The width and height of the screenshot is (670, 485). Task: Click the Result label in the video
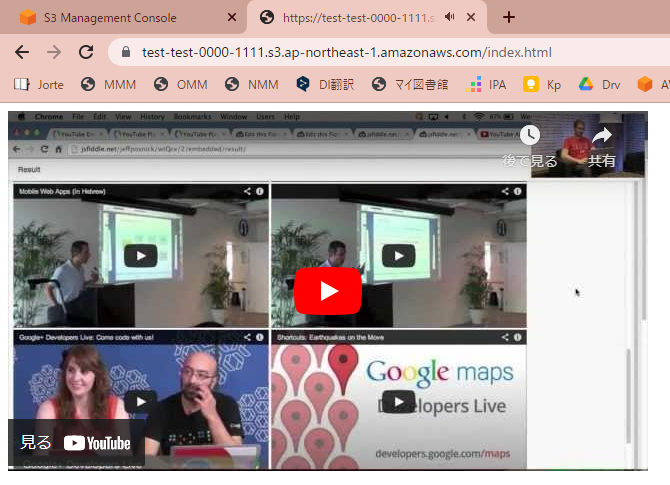pos(29,170)
